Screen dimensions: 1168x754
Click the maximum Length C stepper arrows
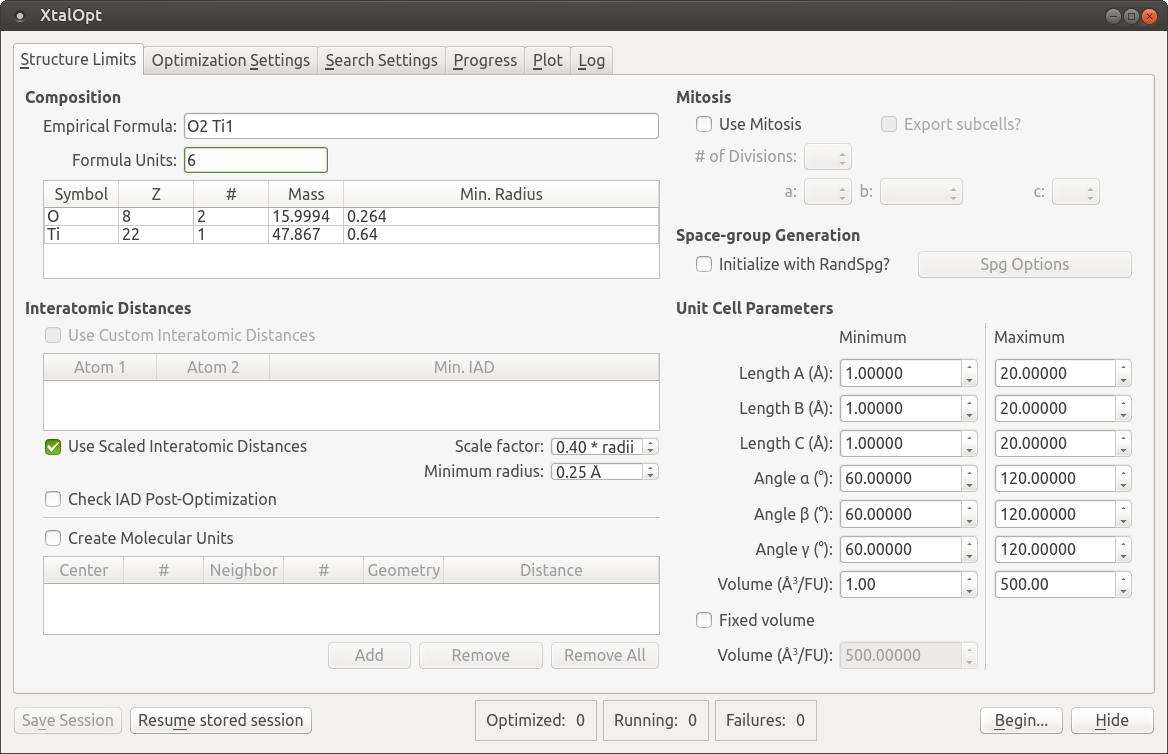(1123, 443)
